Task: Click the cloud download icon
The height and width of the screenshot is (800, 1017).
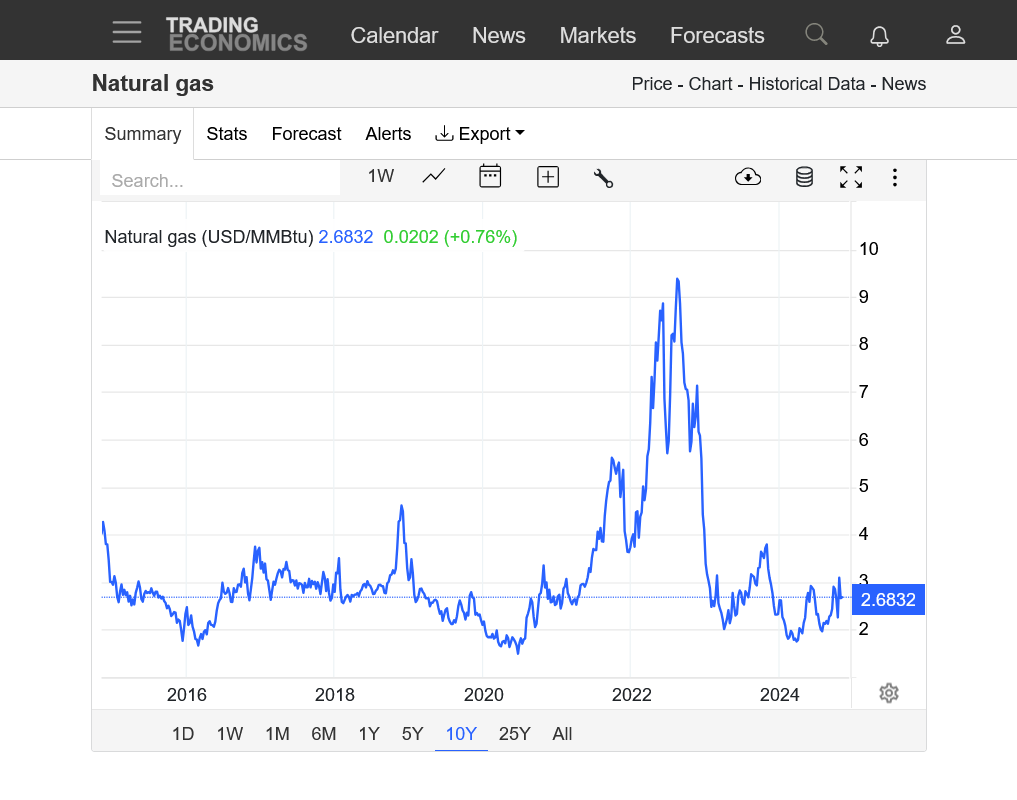Action: [747, 177]
